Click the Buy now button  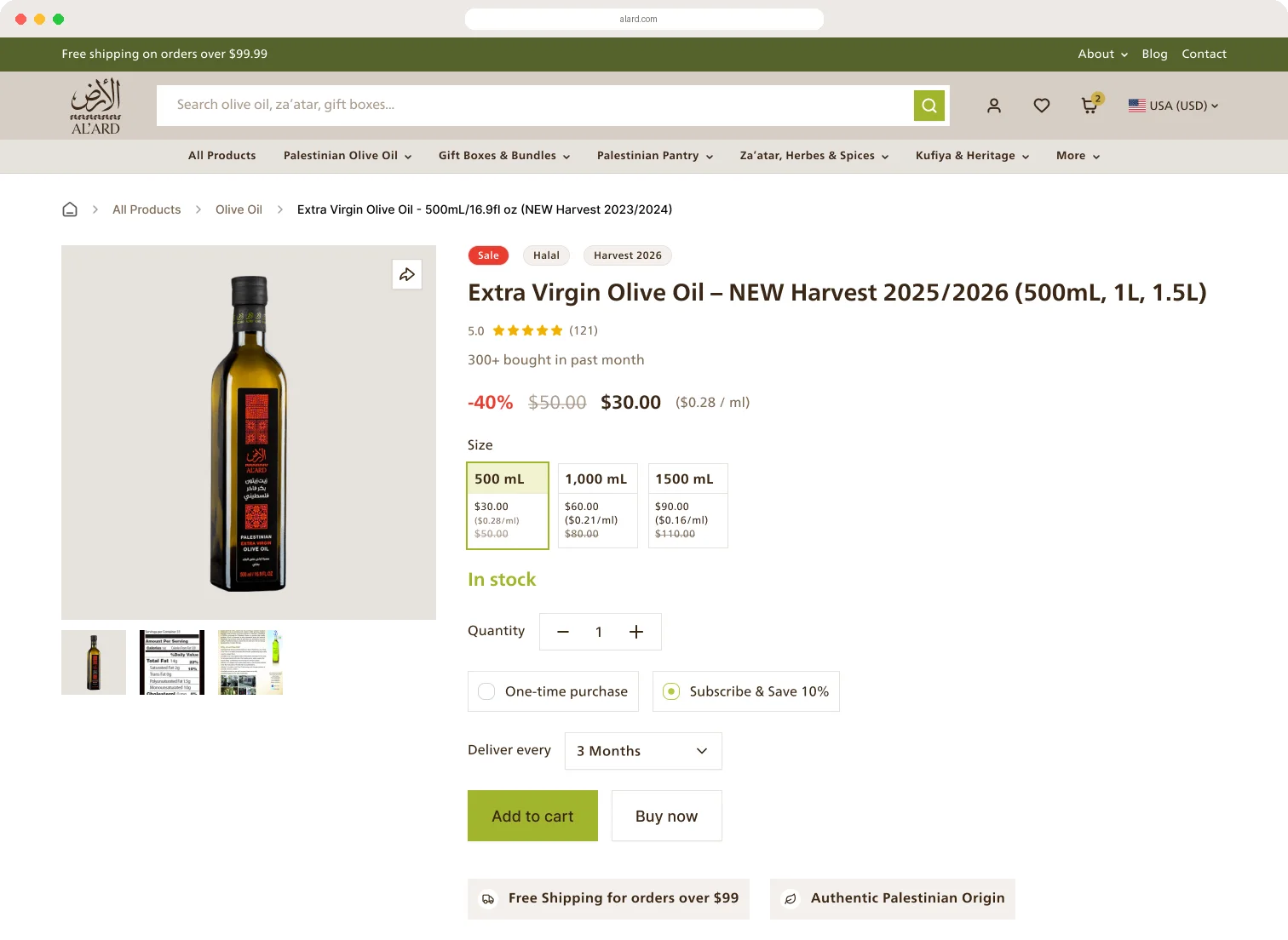click(x=667, y=816)
